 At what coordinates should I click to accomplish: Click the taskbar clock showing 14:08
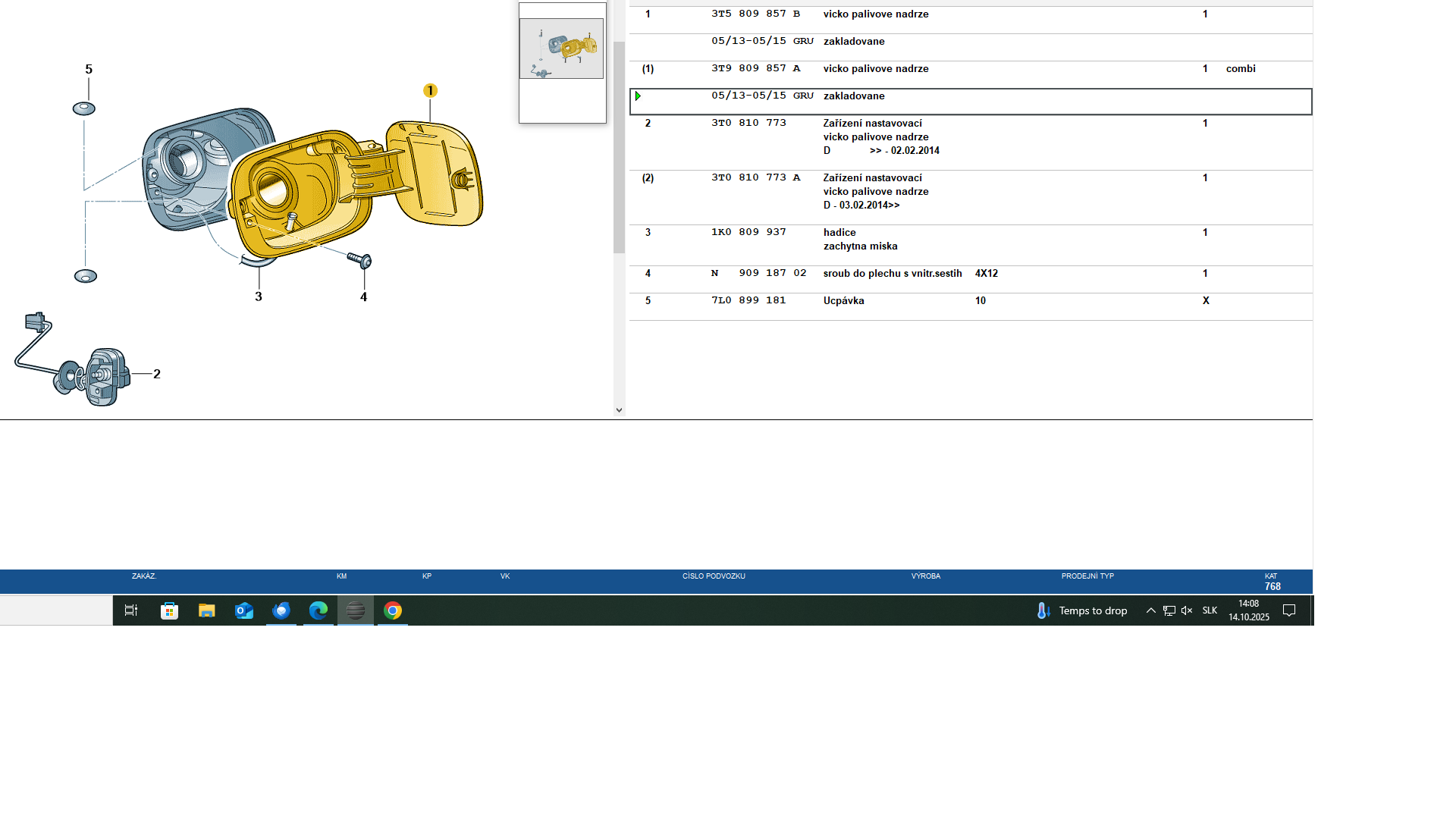pyautogui.click(x=1248, y=610)
